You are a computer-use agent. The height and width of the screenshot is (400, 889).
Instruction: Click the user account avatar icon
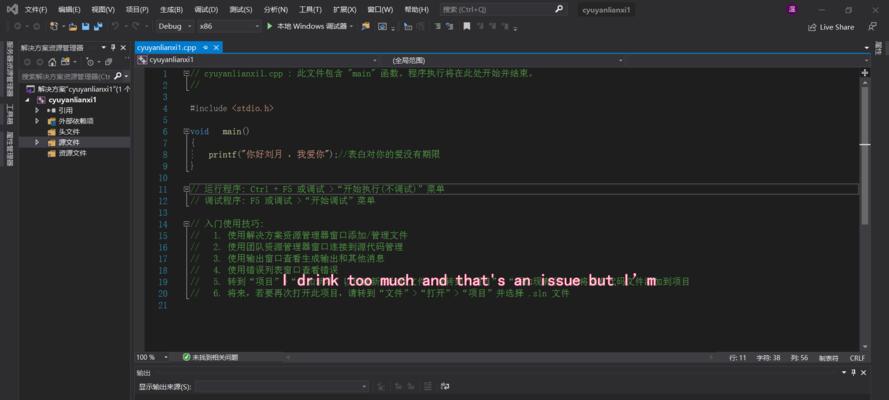(x=792, y=10)
